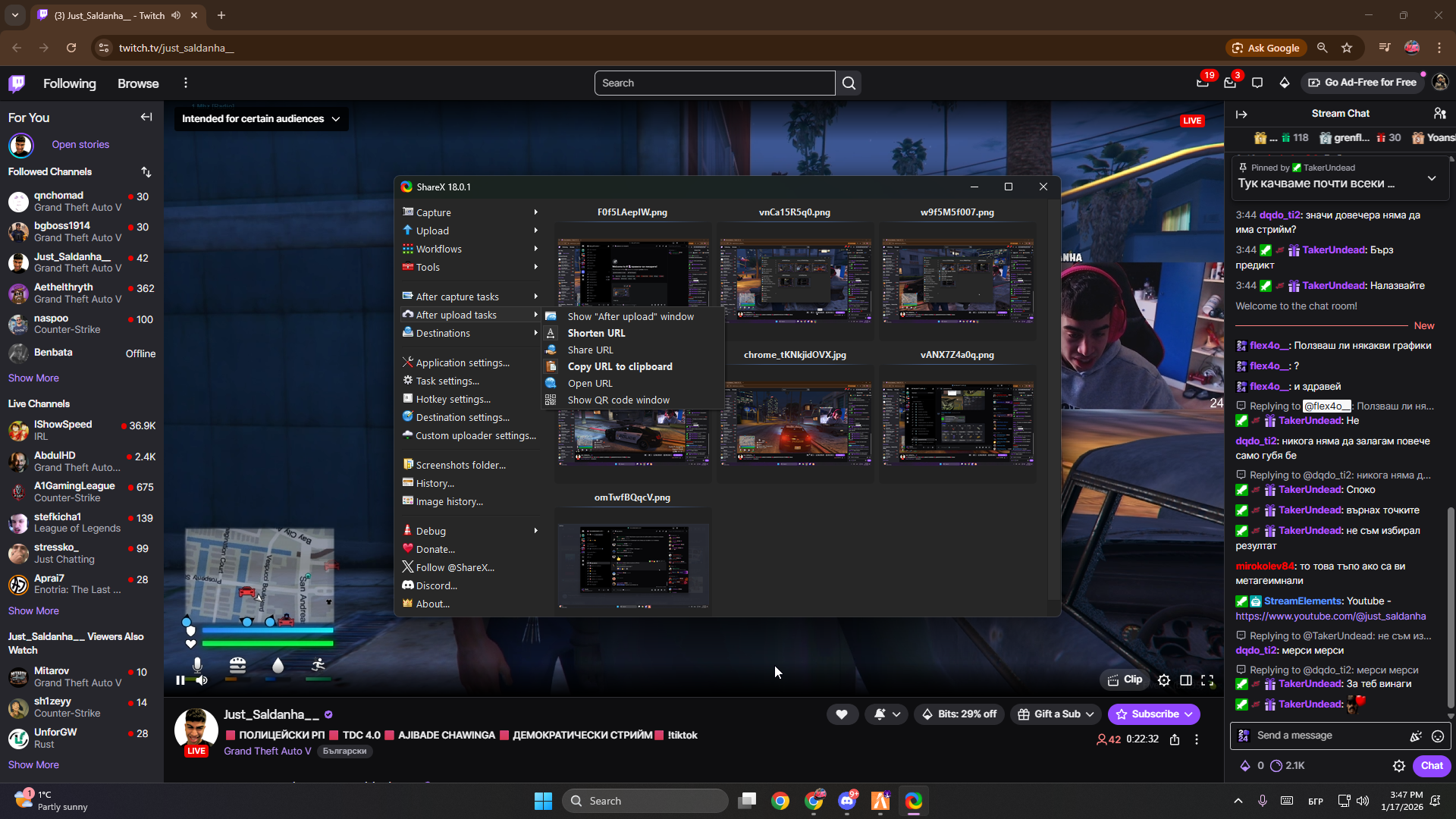Expand the pinned chat message chevron

[1431, 178]
